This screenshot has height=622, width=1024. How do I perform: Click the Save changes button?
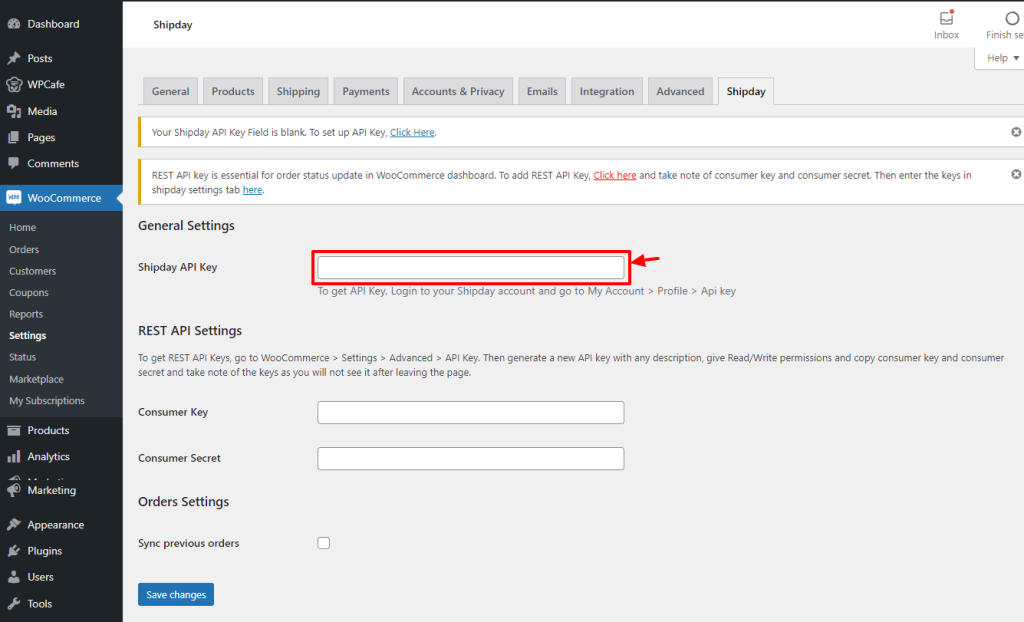click(176, 595)
